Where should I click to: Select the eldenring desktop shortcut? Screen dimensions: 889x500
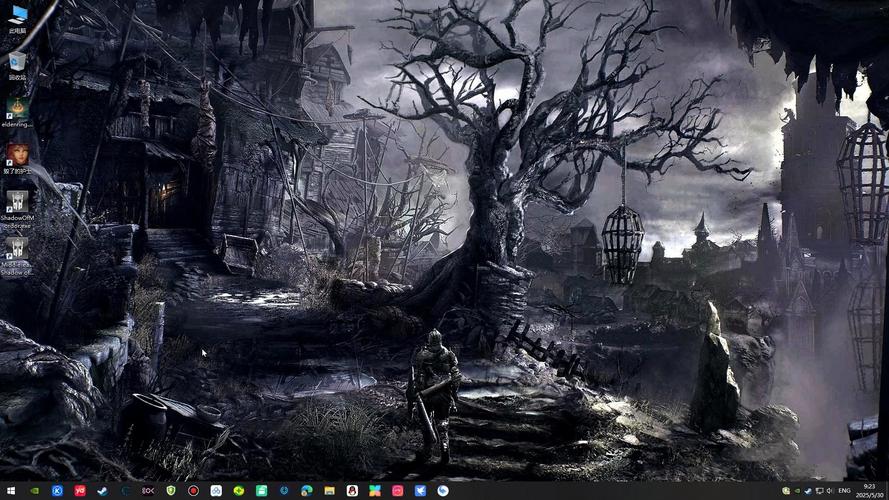pyautogui.click(x=18, y=113)
